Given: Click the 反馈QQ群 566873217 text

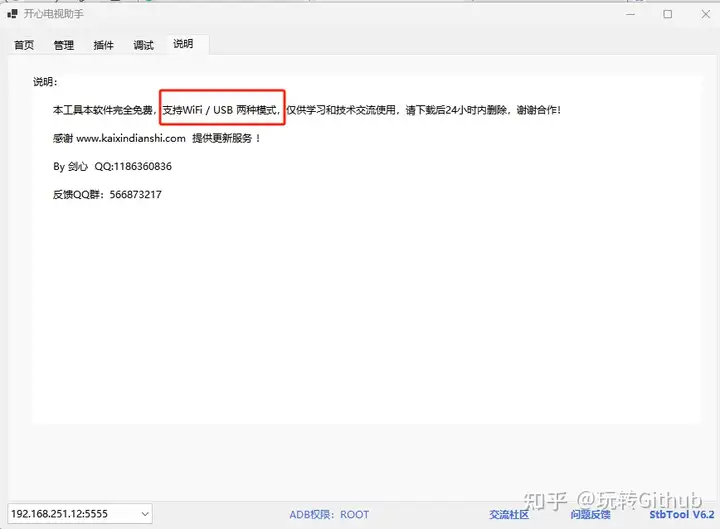Looking at the screenshot, I should pos(107,194).
